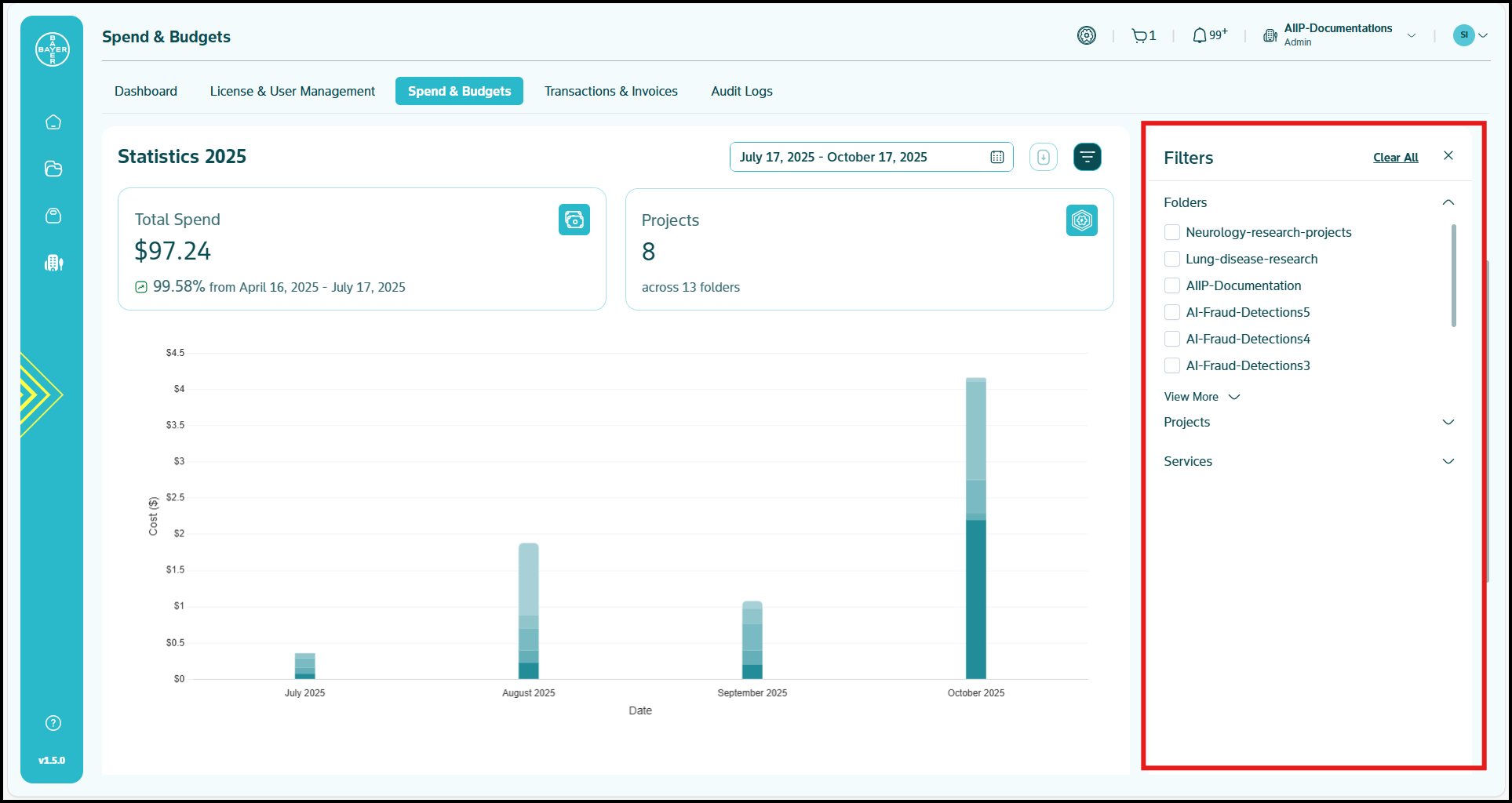The image size is (1512, 803).
Task: Expand the Services filter section
Action: [x=1448, y=461]
